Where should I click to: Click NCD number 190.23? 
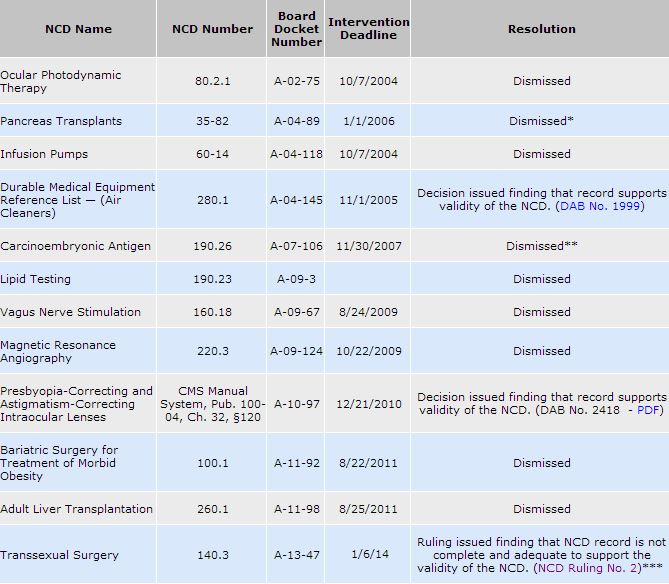click(212, 279)
